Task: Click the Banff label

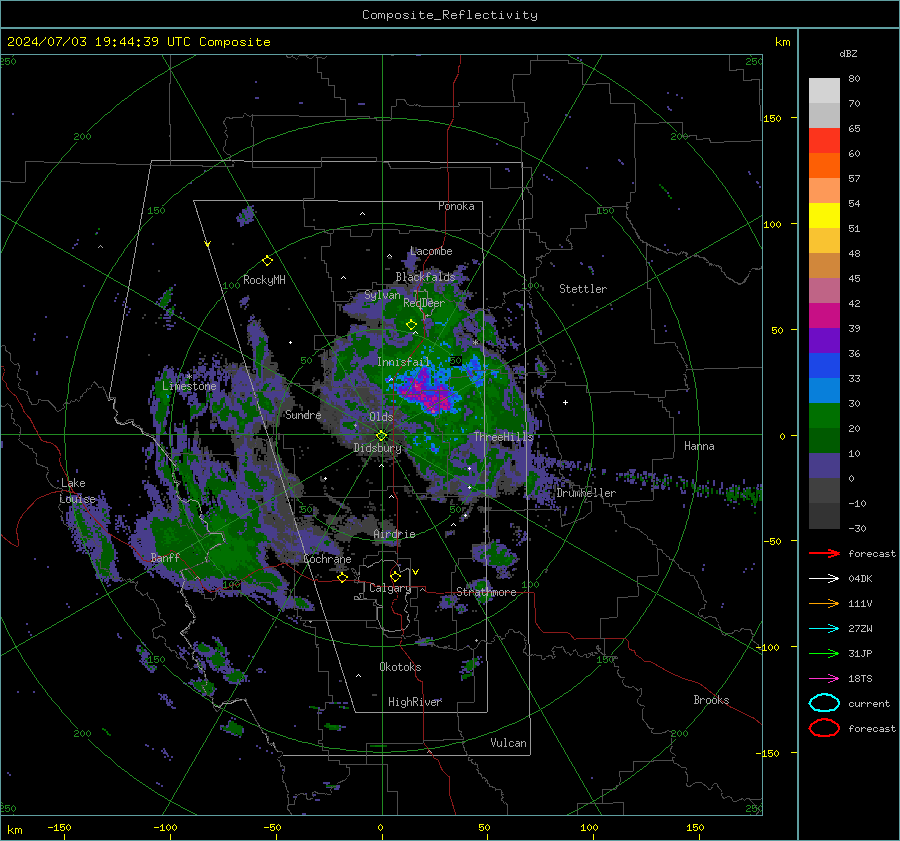Action: (x=165, y=557)
